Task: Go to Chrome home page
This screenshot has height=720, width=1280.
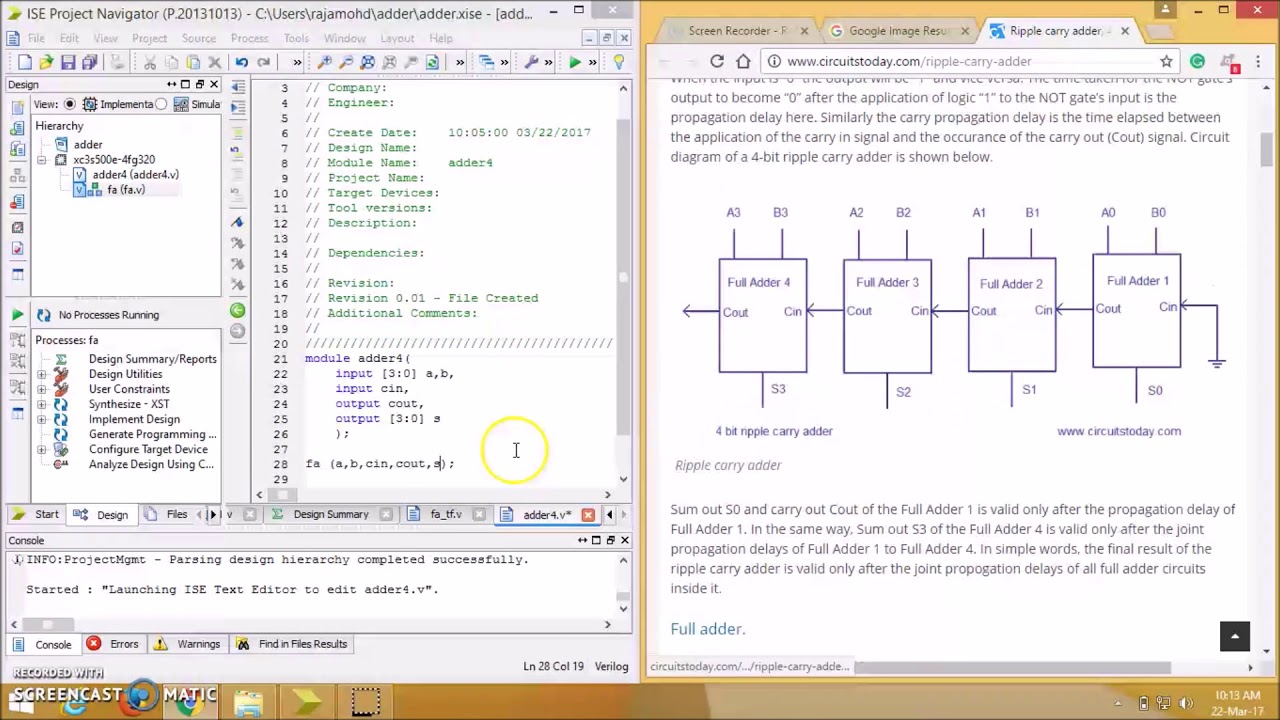Action: pyautogui.click(x=743, y=61)
